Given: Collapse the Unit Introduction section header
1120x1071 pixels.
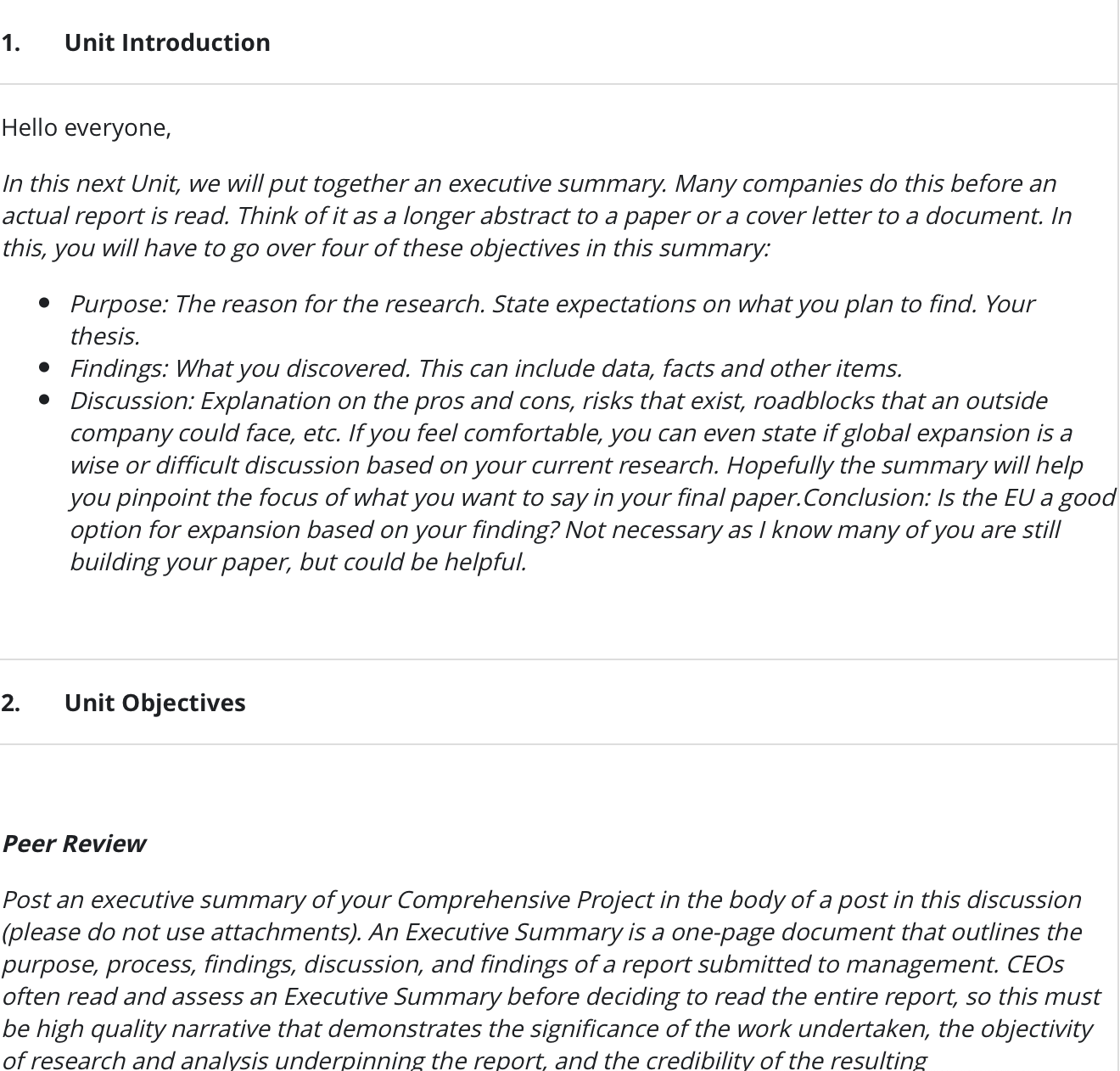Looking at the screenshot, I should [558, 42].
